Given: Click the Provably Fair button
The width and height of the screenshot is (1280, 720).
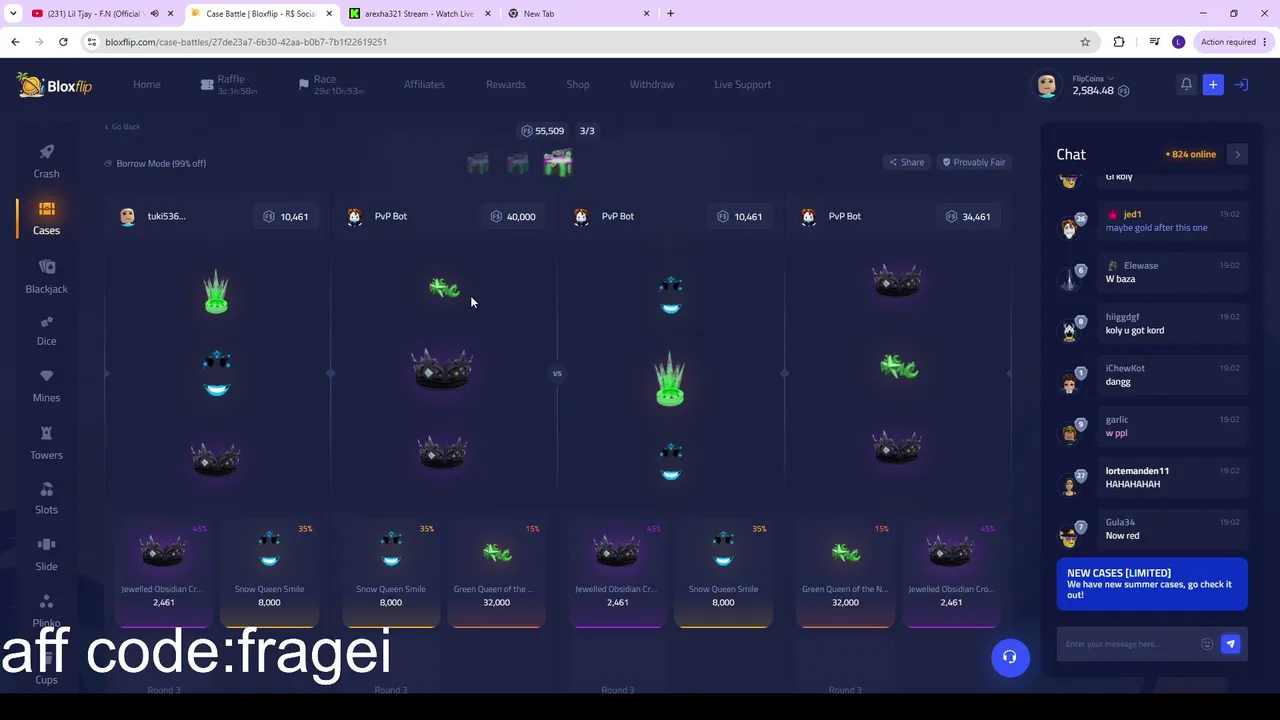Looking at the screenshot, I should point(974,162).
